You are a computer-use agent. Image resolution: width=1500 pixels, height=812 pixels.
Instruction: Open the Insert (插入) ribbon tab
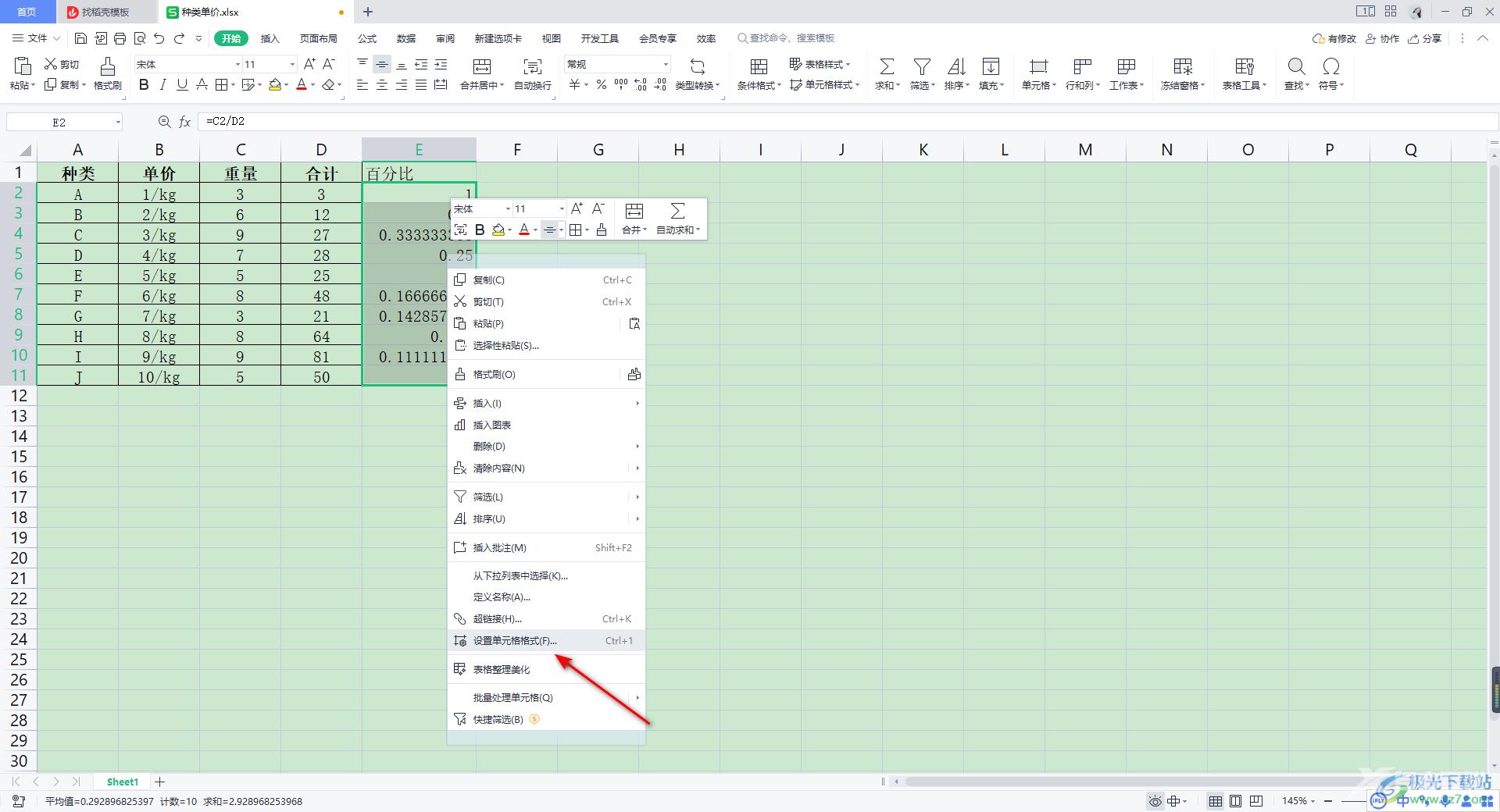tap(270, 38)
